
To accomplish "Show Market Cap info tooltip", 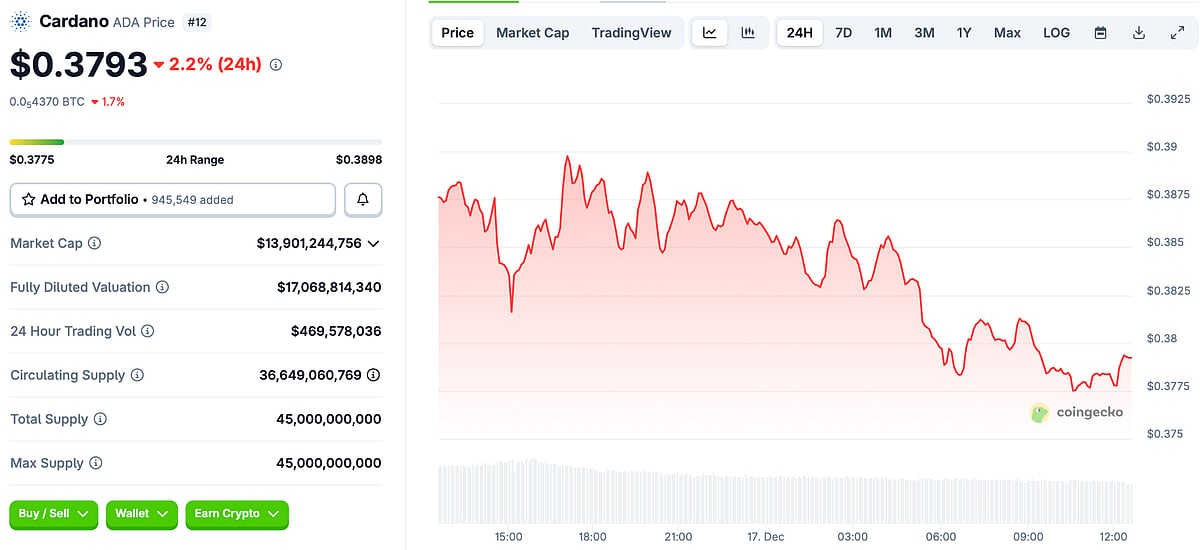I will pyautogui.click(x=95, y=243).
